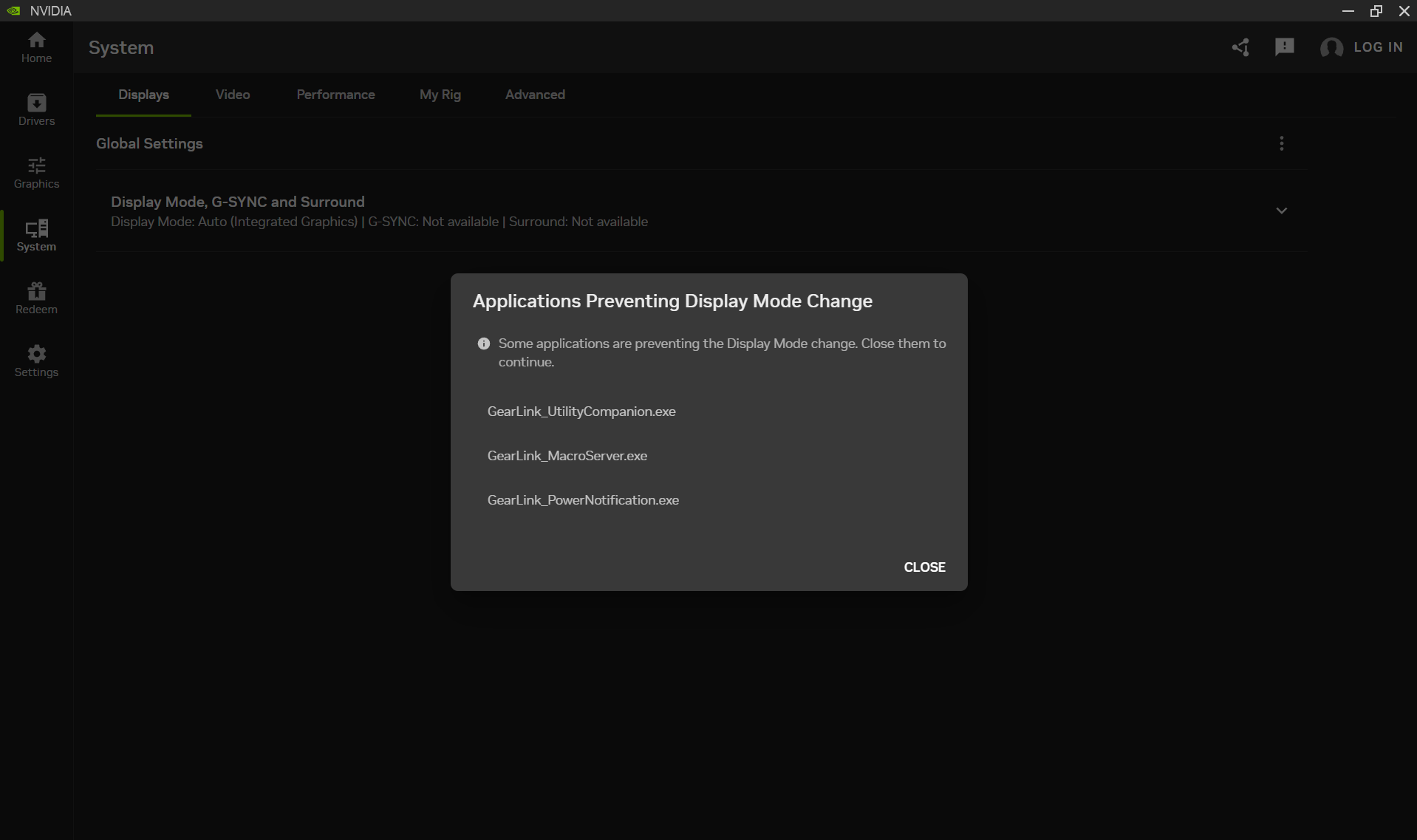Click the Display Mode, G-SYNC and Surround heading

[237, 202]
